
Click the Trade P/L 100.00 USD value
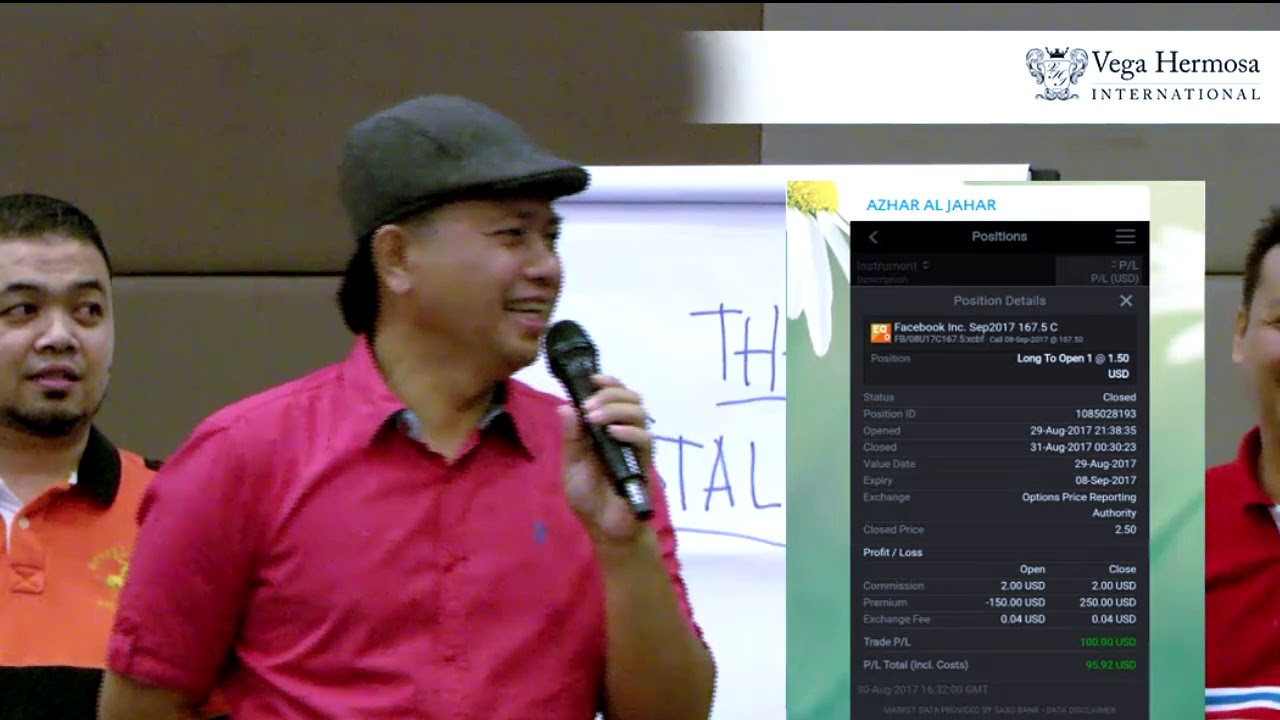[x=1107, y=642]
